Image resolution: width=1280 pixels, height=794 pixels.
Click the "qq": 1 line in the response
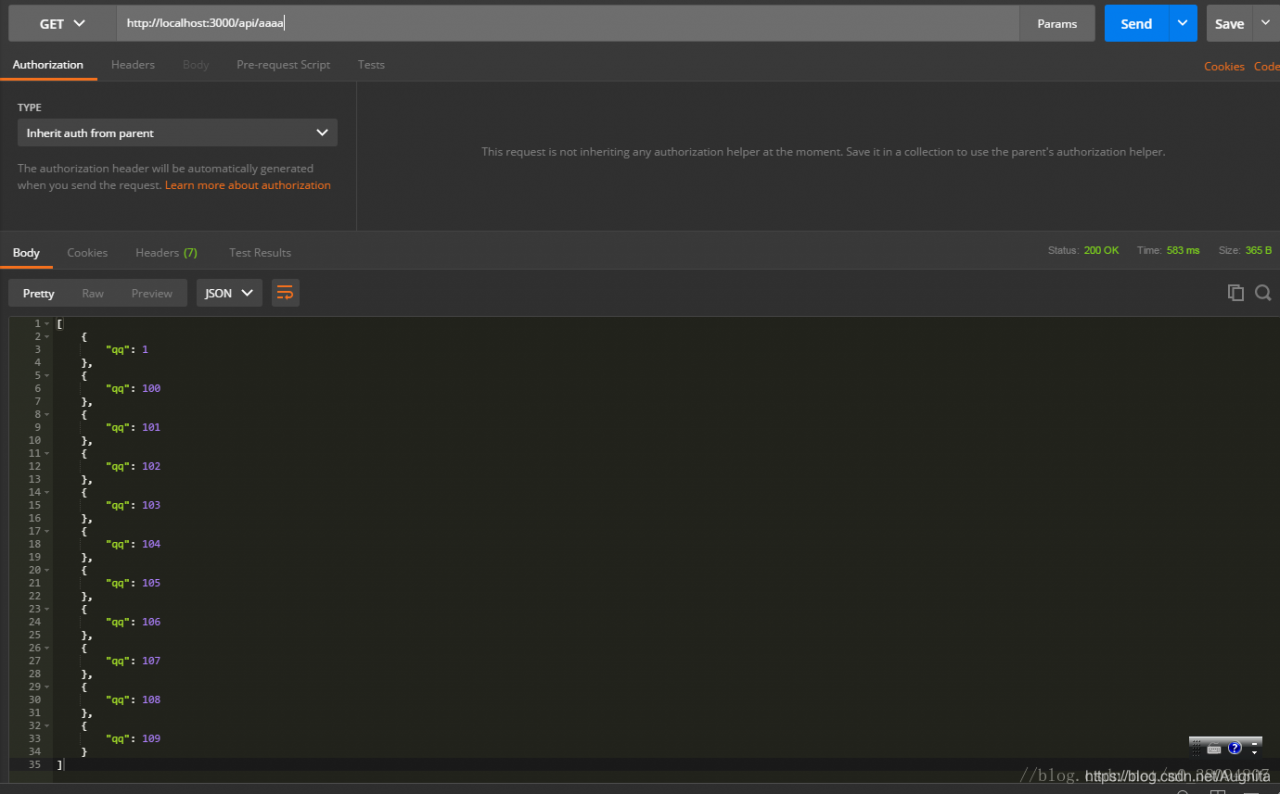[x=127, y=350]
